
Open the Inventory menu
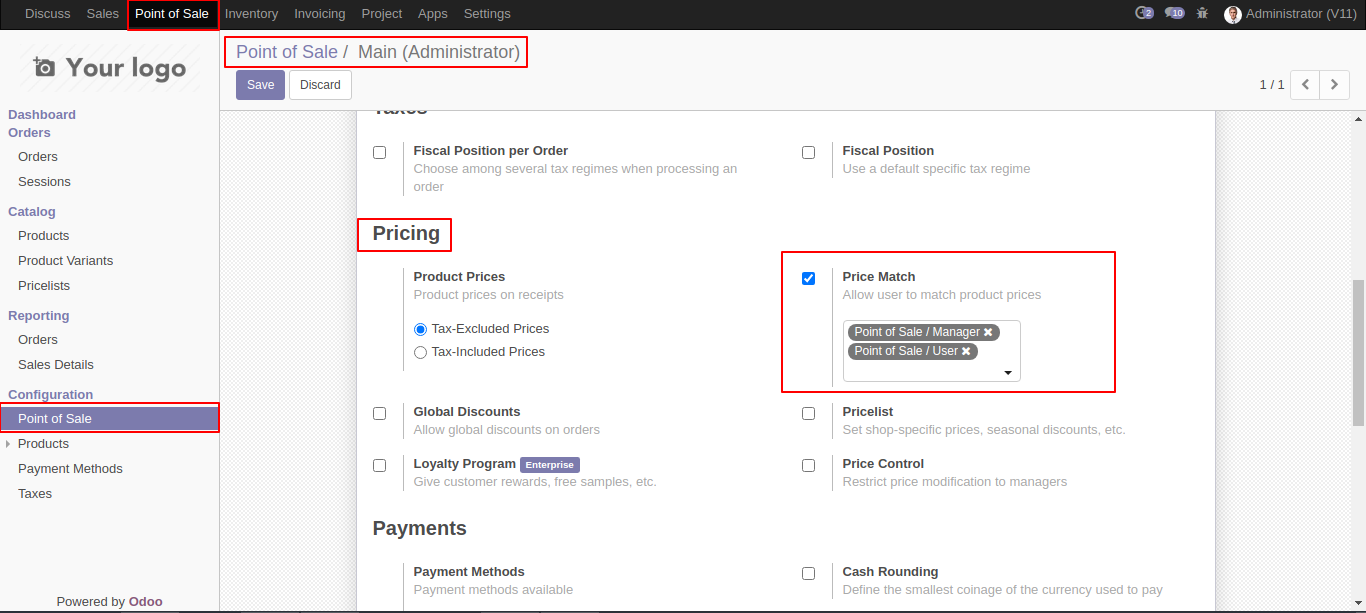pyautogui.click(x=251, y=14)
